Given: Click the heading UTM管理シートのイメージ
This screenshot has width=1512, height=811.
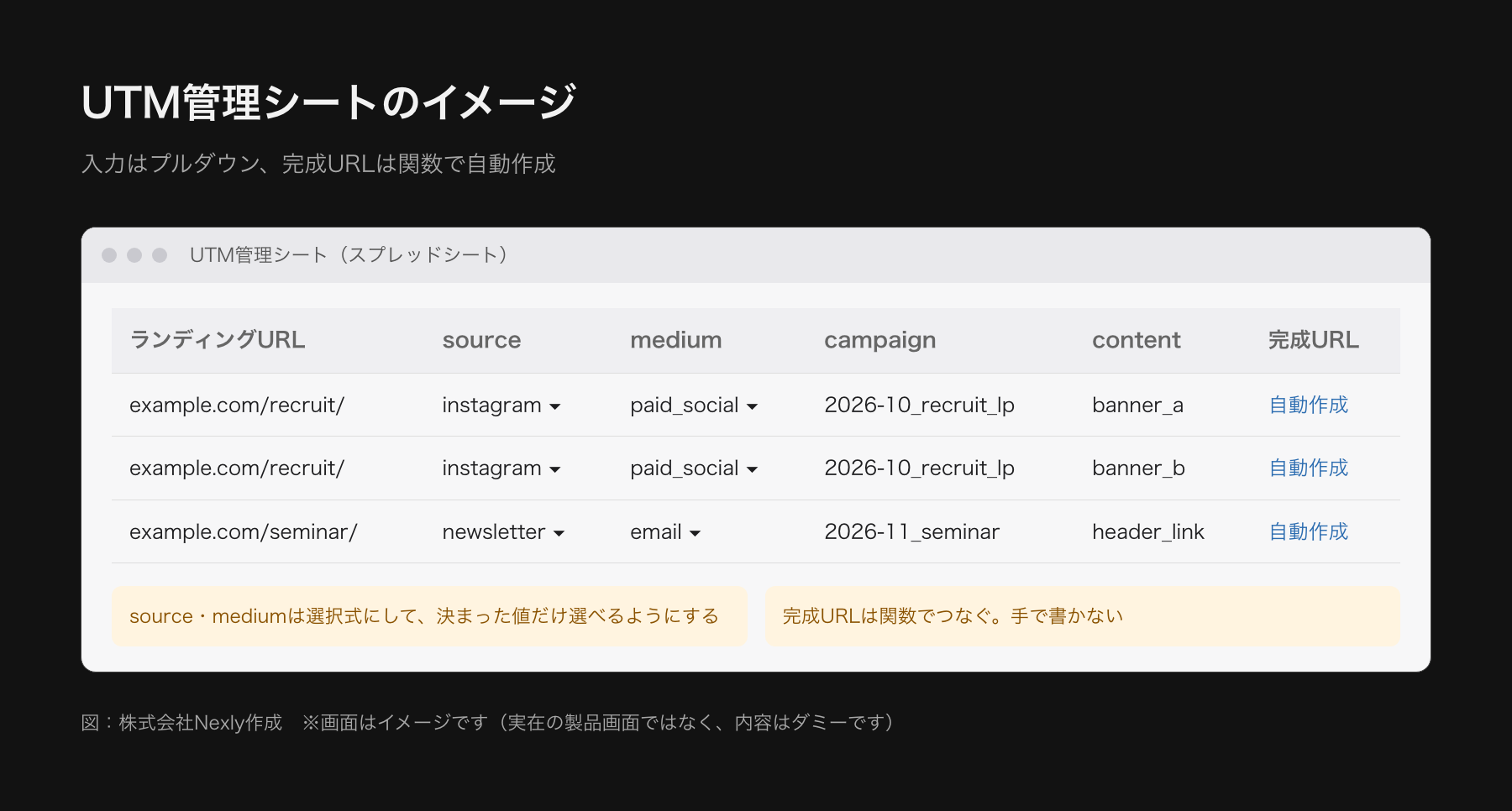Looking at the screenshot, I should point(328,102).
